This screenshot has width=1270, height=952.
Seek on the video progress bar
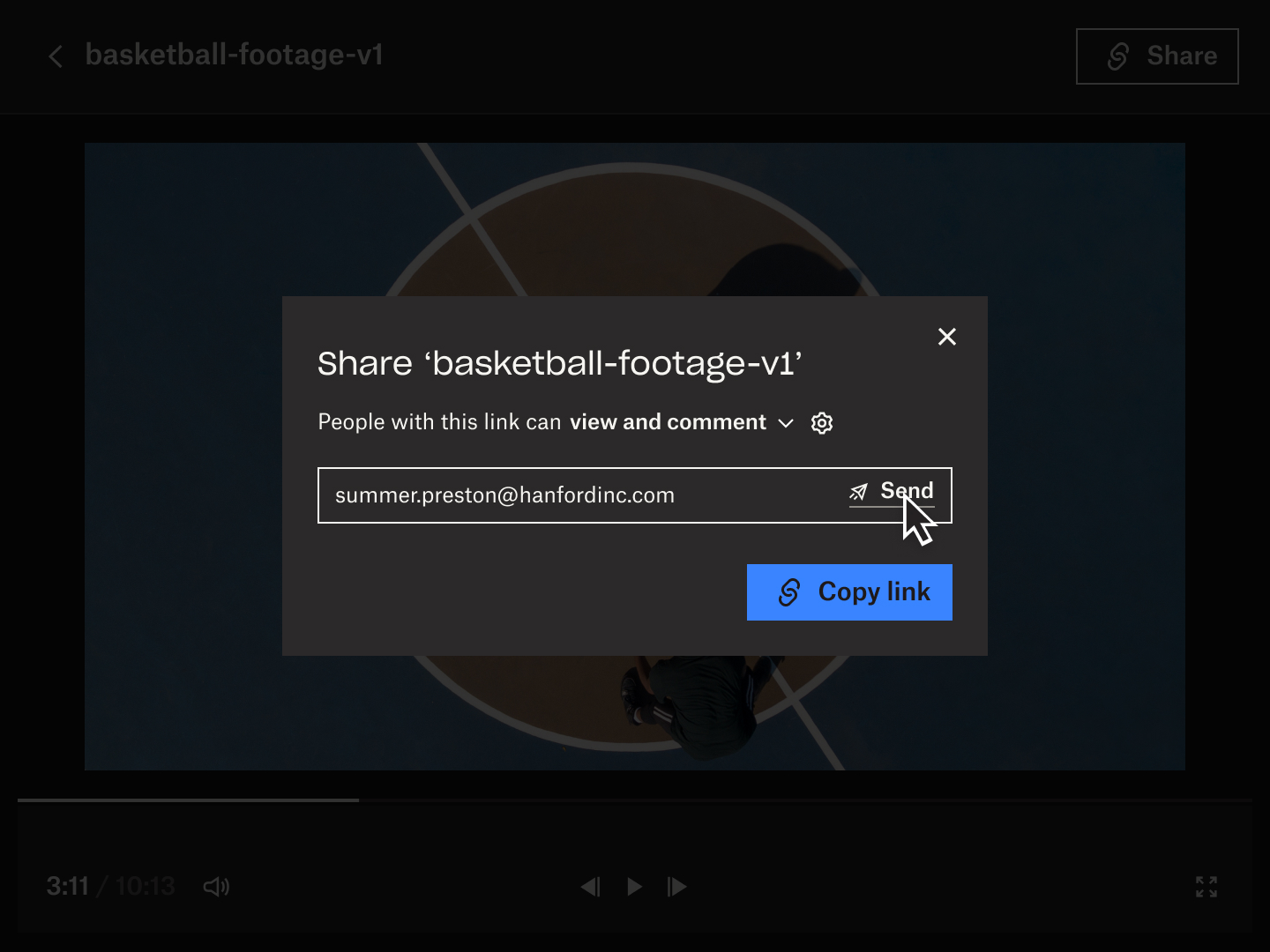(635, 800)
